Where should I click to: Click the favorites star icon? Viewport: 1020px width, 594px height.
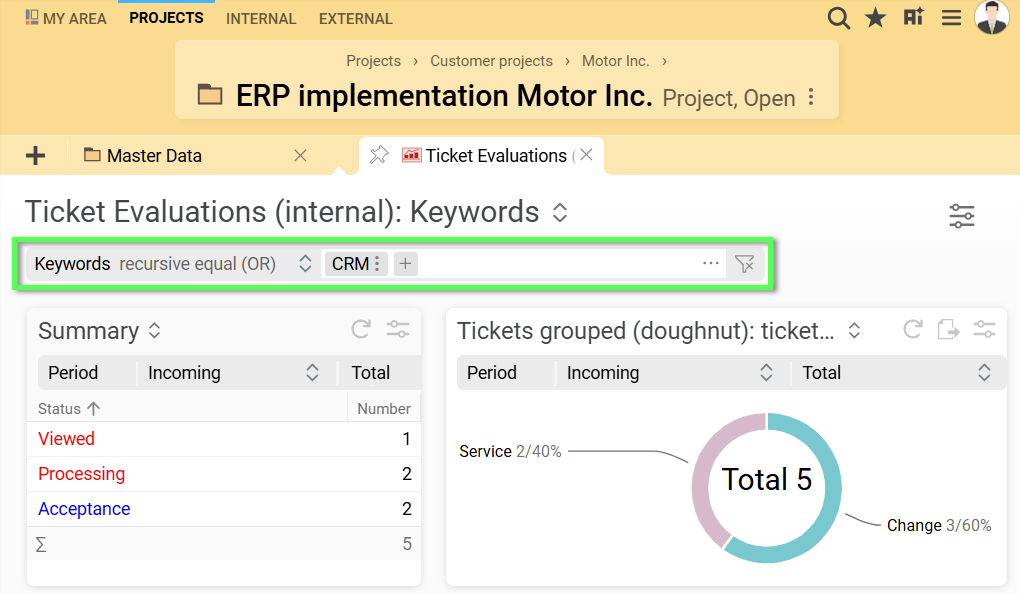pos(876,18)
